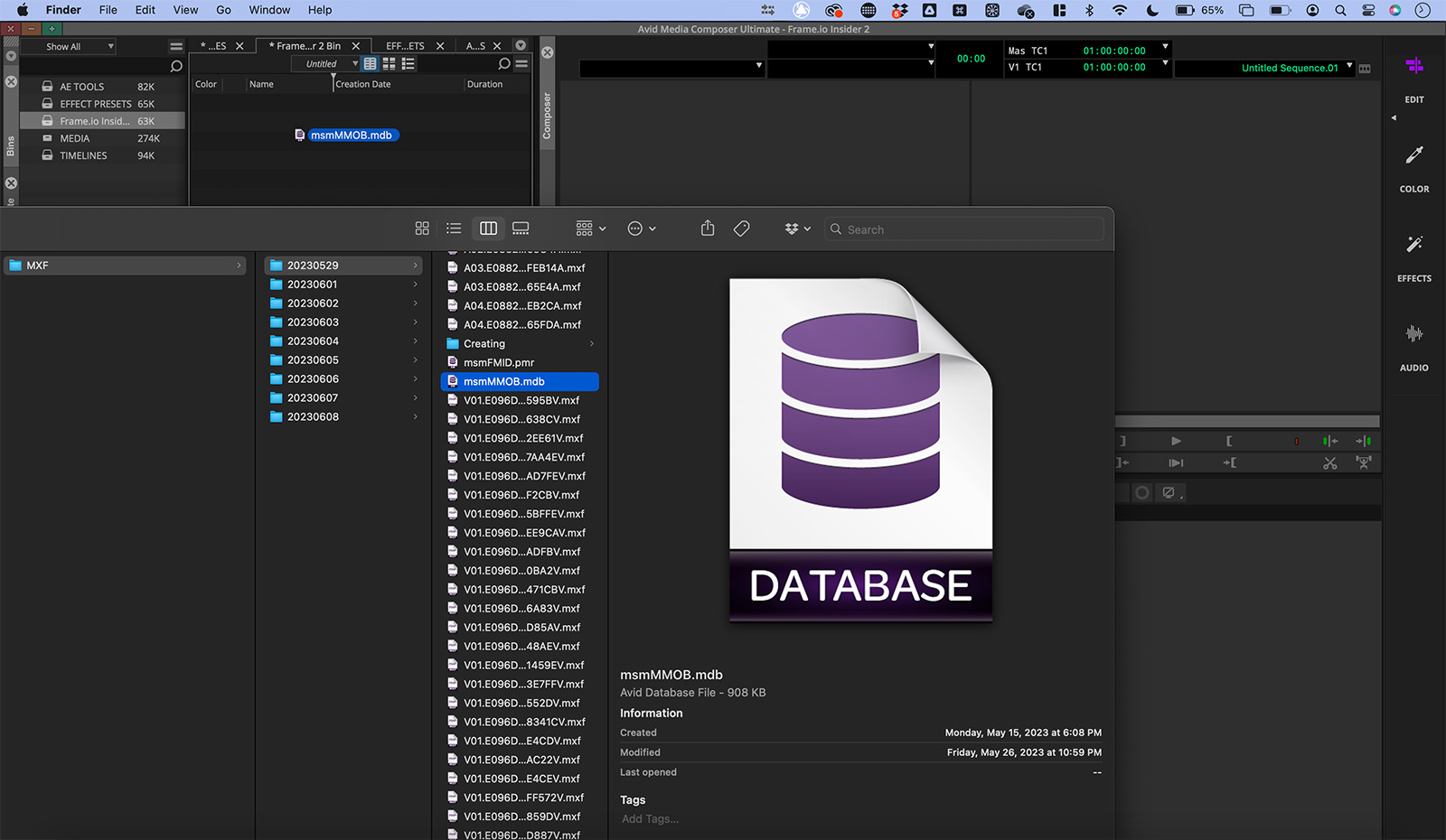Switch Finder to list view
This screenshot has width=1446, height=840.
click(x=453, y=229)
